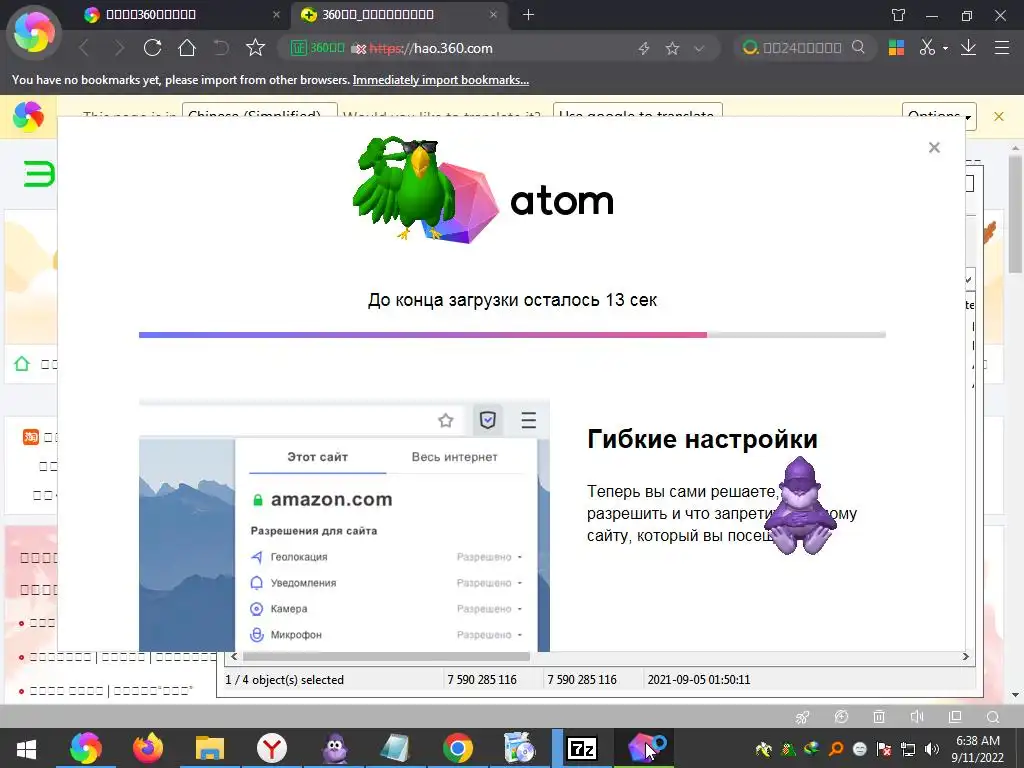Image resolution: width=1024 pixels, height=768 pixels.
Task: Click '1 / 4 object(s) selected' status text
Action: (x=284, y=680)
